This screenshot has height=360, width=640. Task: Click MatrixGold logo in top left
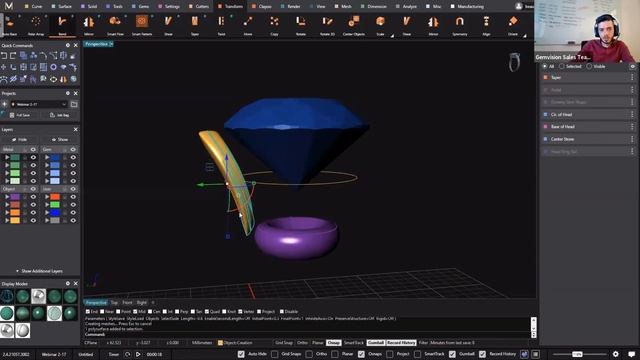(x=9, y=6)
